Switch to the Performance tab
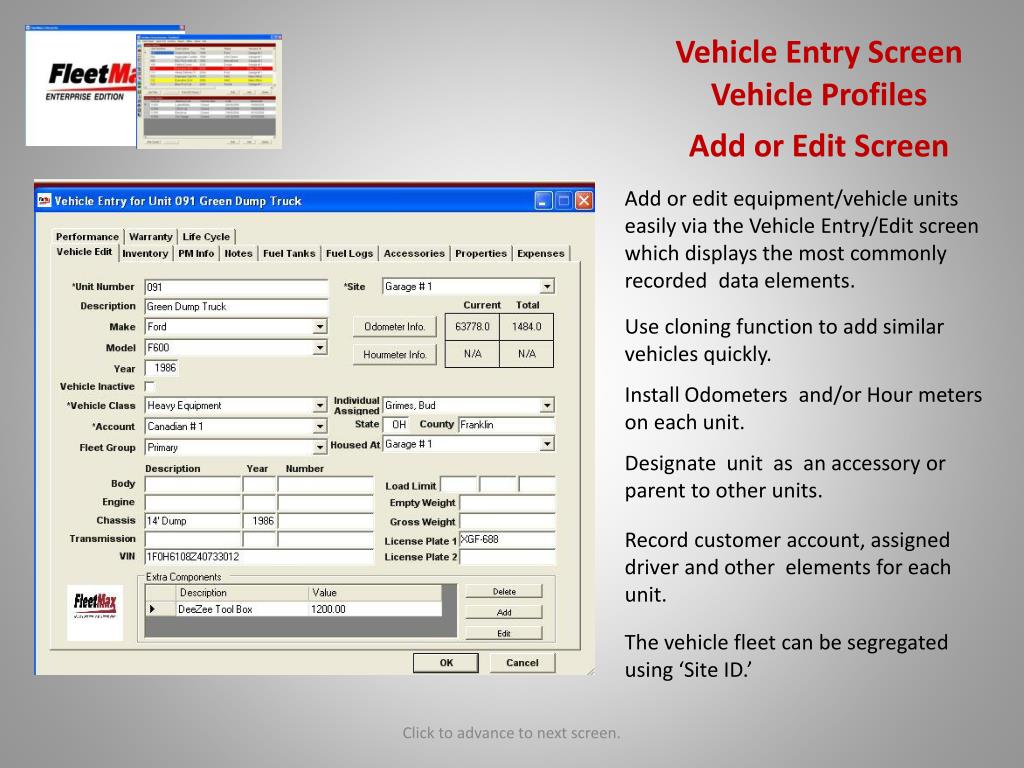 coord(87,236)
